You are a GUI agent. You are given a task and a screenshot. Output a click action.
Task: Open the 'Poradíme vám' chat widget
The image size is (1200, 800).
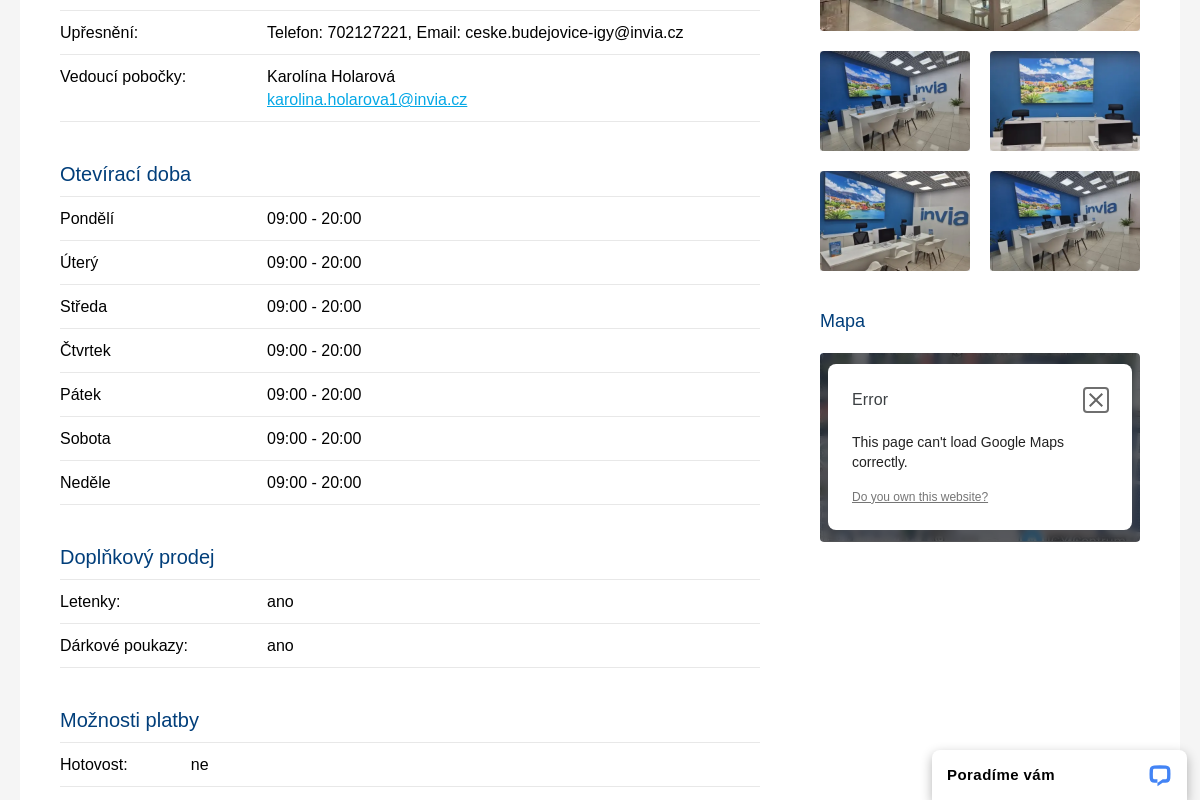(x=1059, y=775)
